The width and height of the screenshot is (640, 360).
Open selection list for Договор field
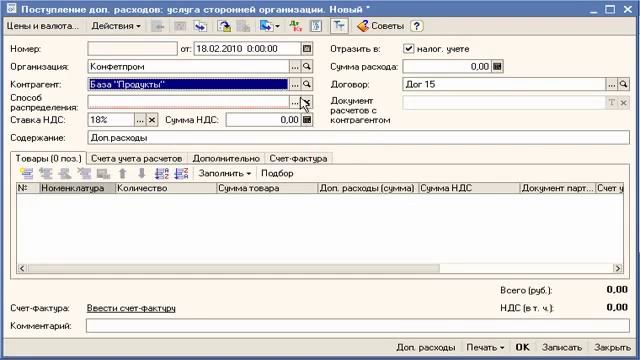coord(611,84)
